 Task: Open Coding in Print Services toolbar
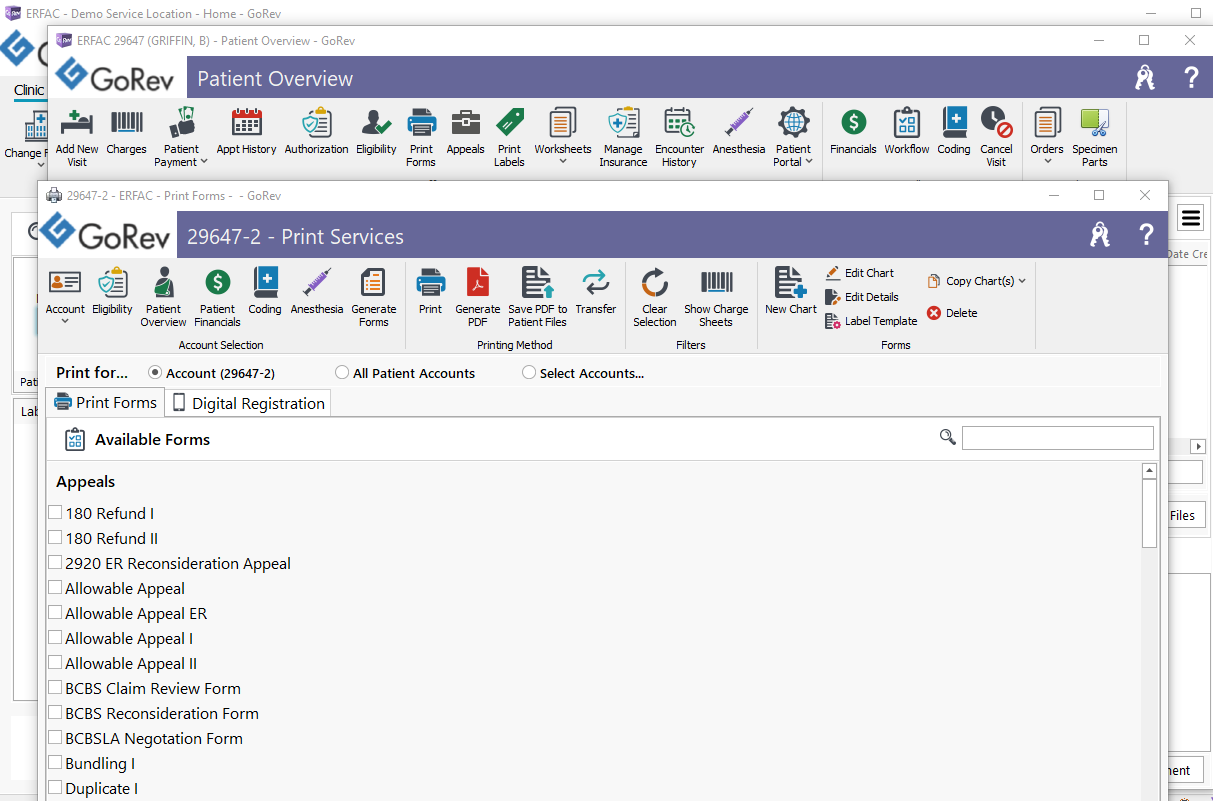(x=265, y=292)
